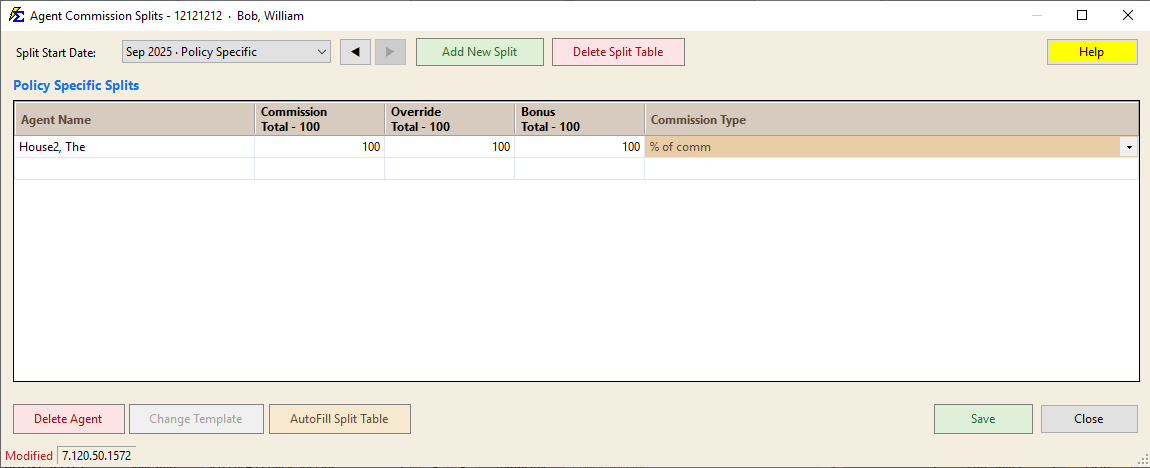Screen dimensions: 1150x468
Task: Click the bottom Close button
Action: [x=1089, y=419]
